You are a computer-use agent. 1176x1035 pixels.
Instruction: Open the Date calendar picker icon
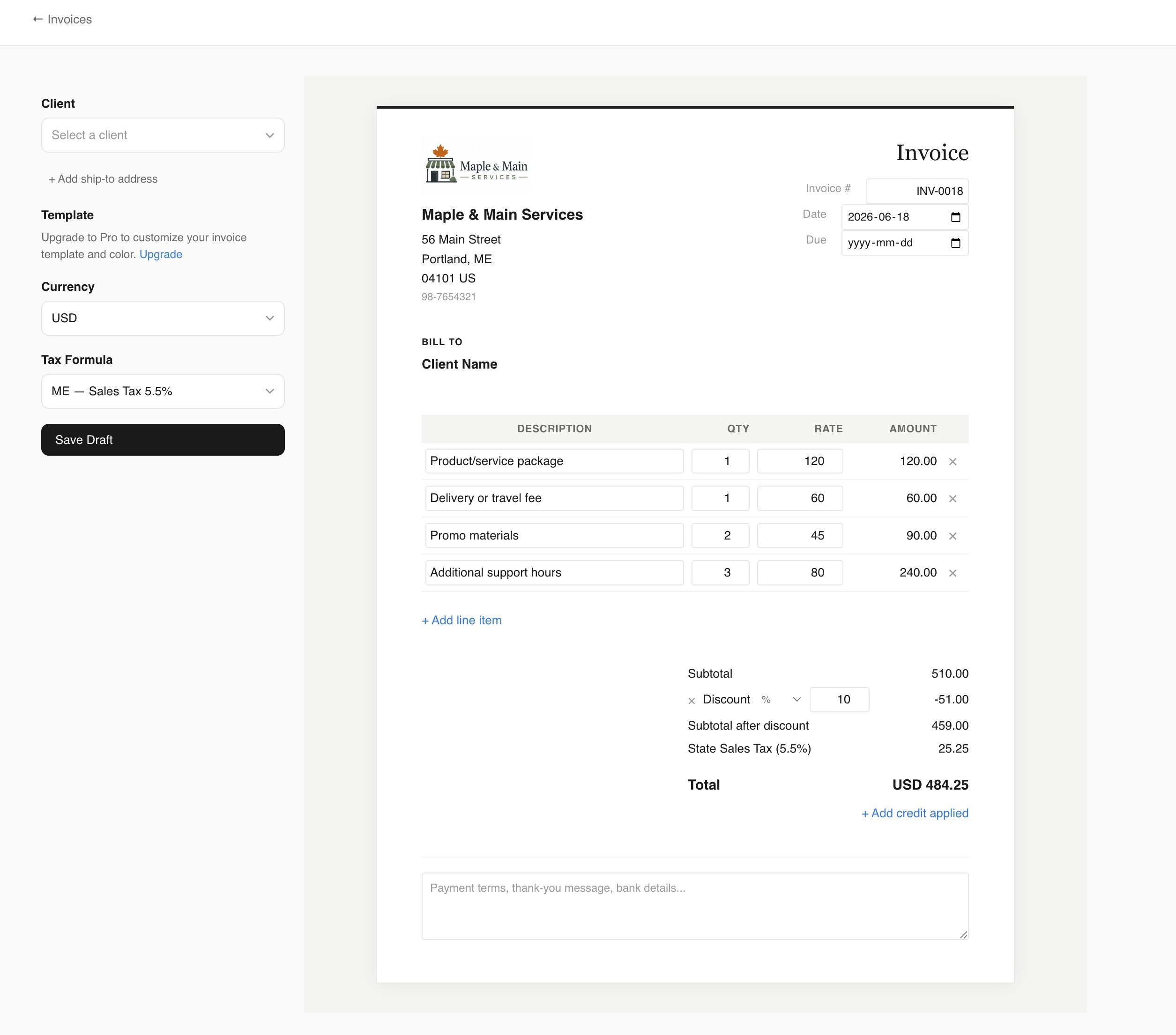tap(956, 217)
